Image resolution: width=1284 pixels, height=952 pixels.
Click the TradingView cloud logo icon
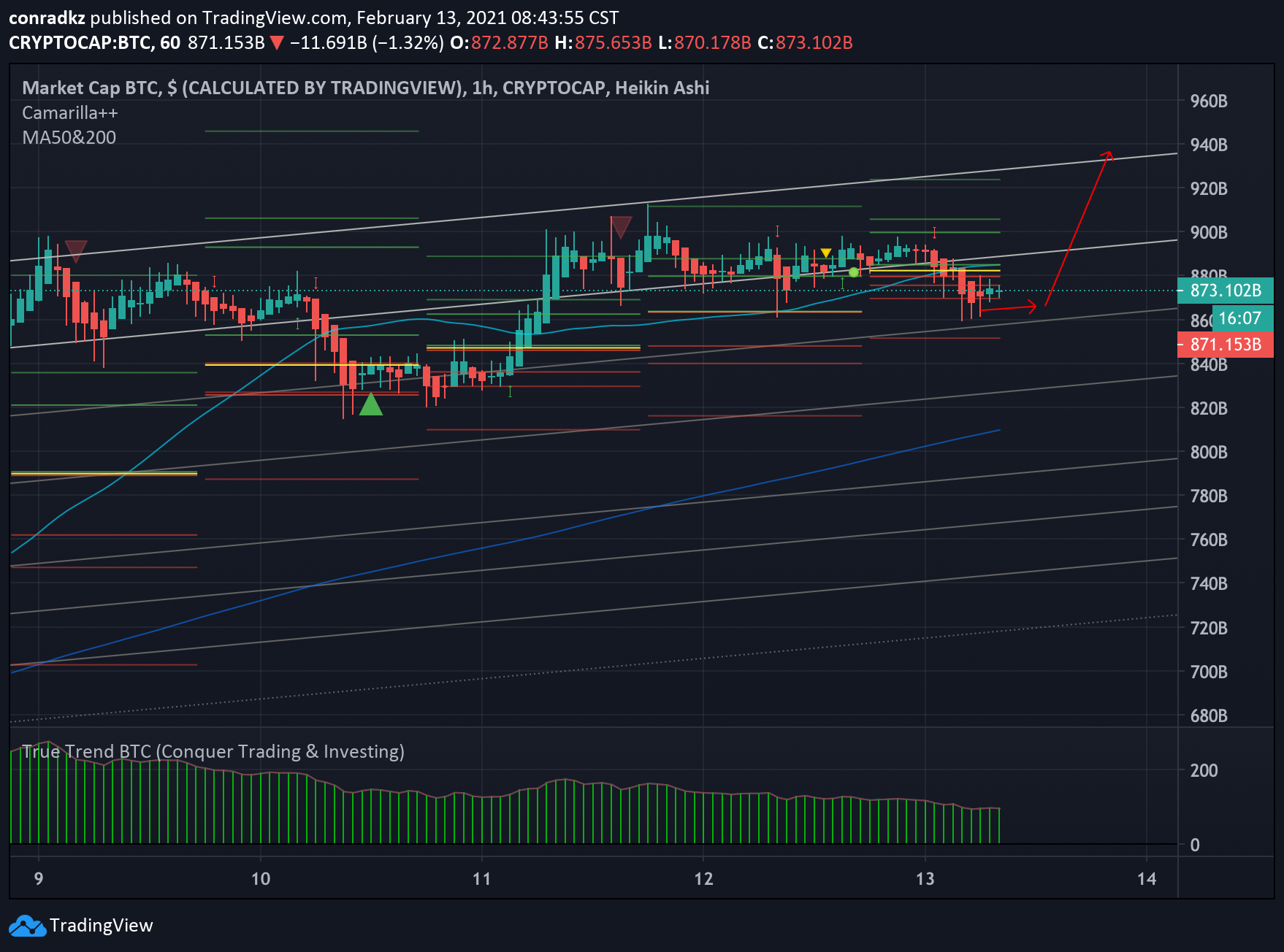pos(27,926)
